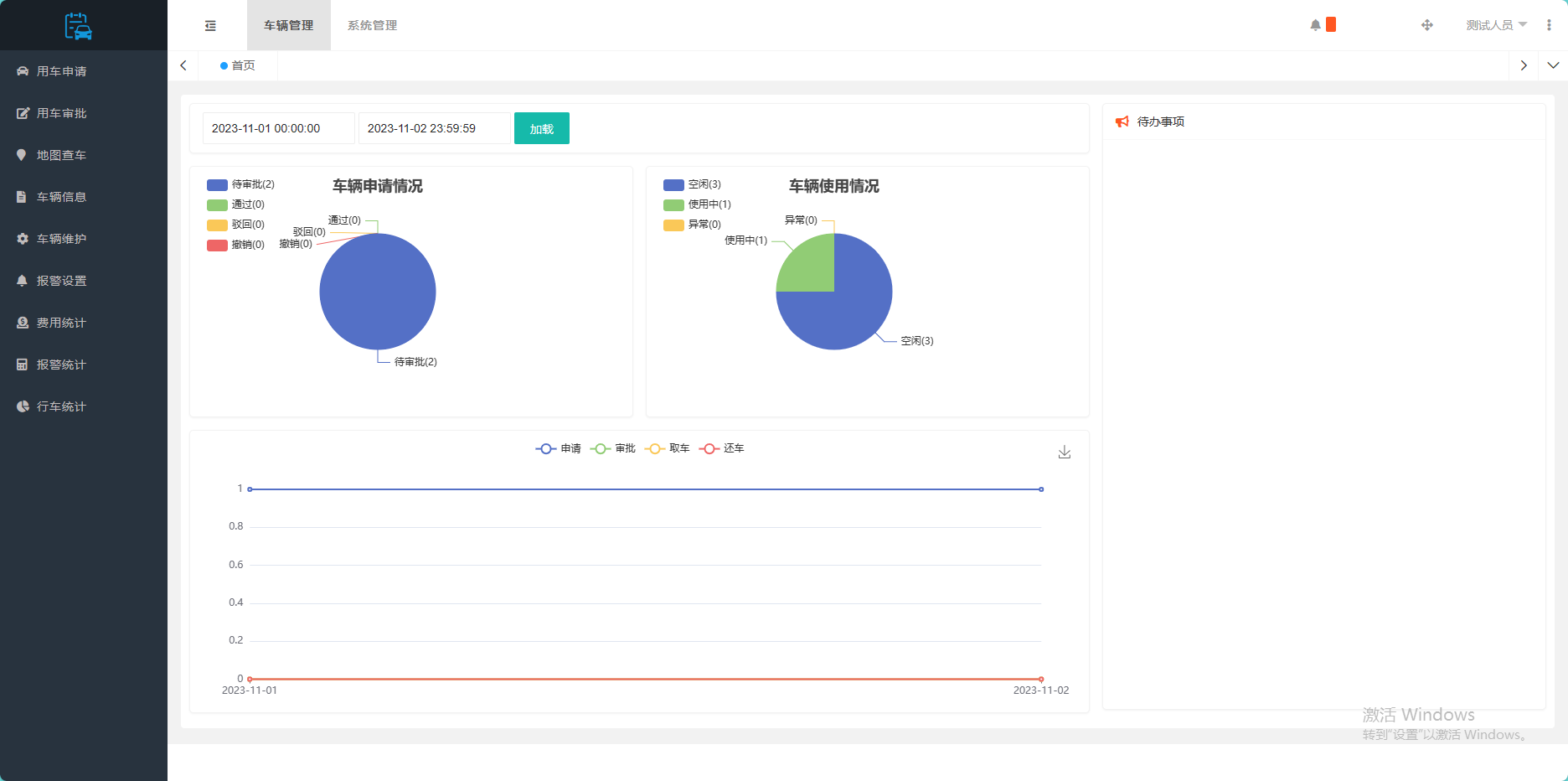1568x781 pixels.
Task: Toggle fullscreen with the arrows icon
Action: [x=1427, y=25]
